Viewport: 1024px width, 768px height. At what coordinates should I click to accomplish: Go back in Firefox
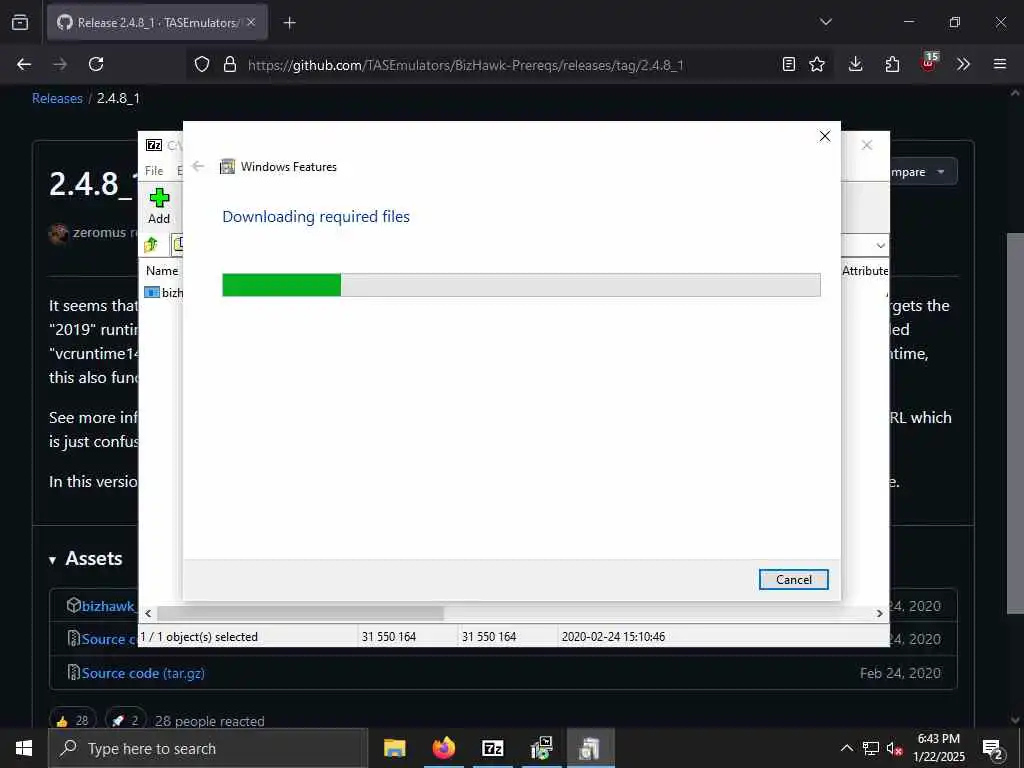click(24, 64)
